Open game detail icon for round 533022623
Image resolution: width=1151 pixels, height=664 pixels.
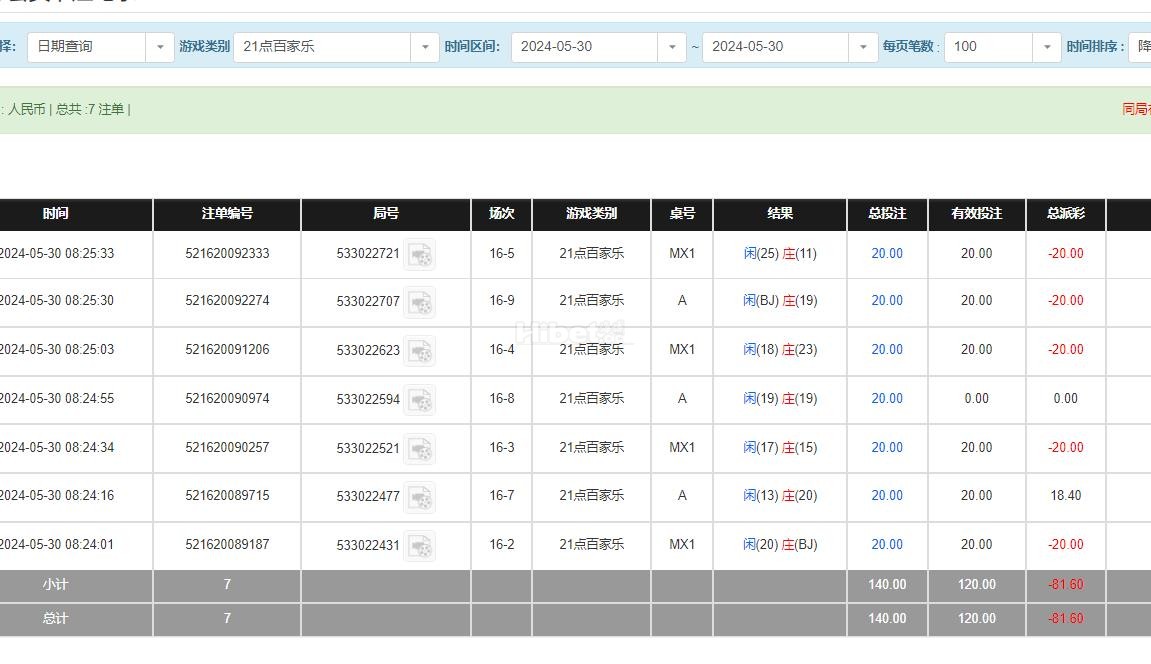pyautogui.click(x=421, y=351)
